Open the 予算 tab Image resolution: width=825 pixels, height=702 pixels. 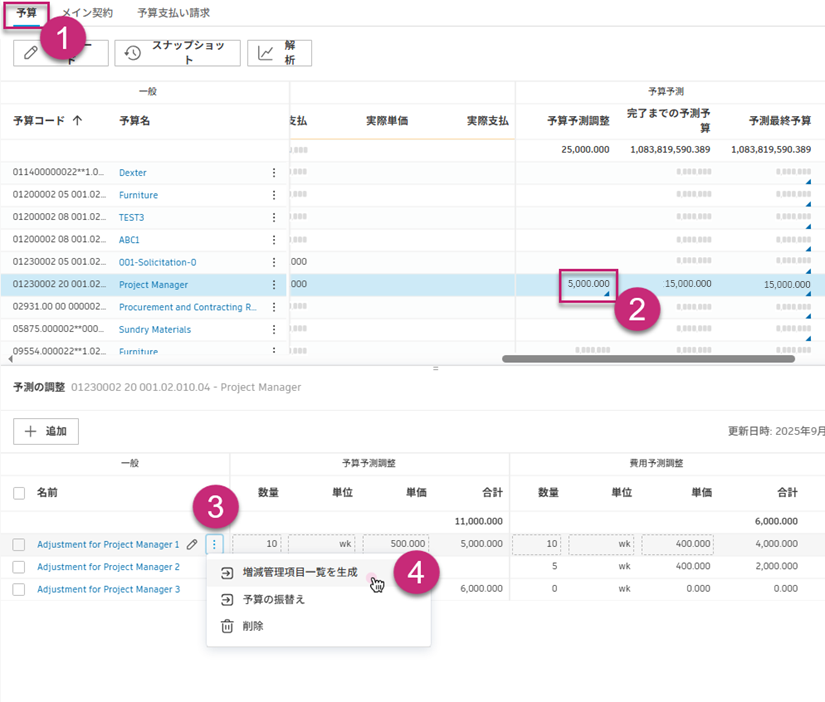tap(26, 13)
